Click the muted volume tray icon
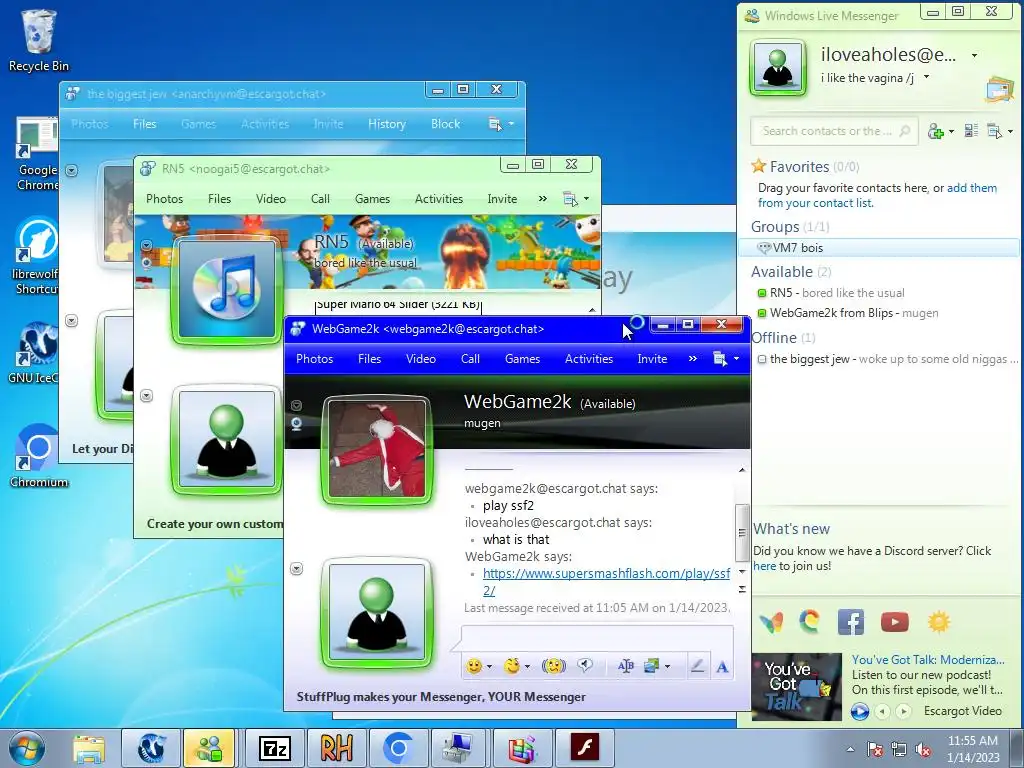 click(923, 749)
